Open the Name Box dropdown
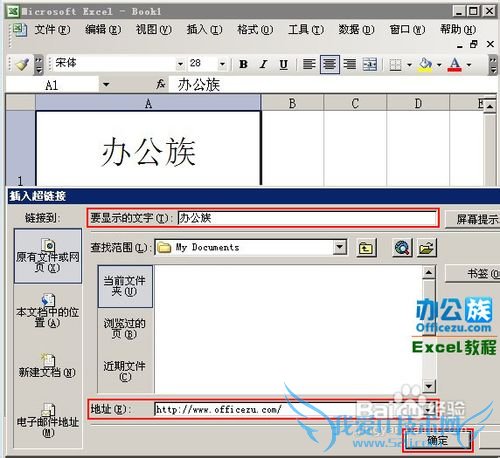This screenshot has width=500, height=458. pos(106,84)
